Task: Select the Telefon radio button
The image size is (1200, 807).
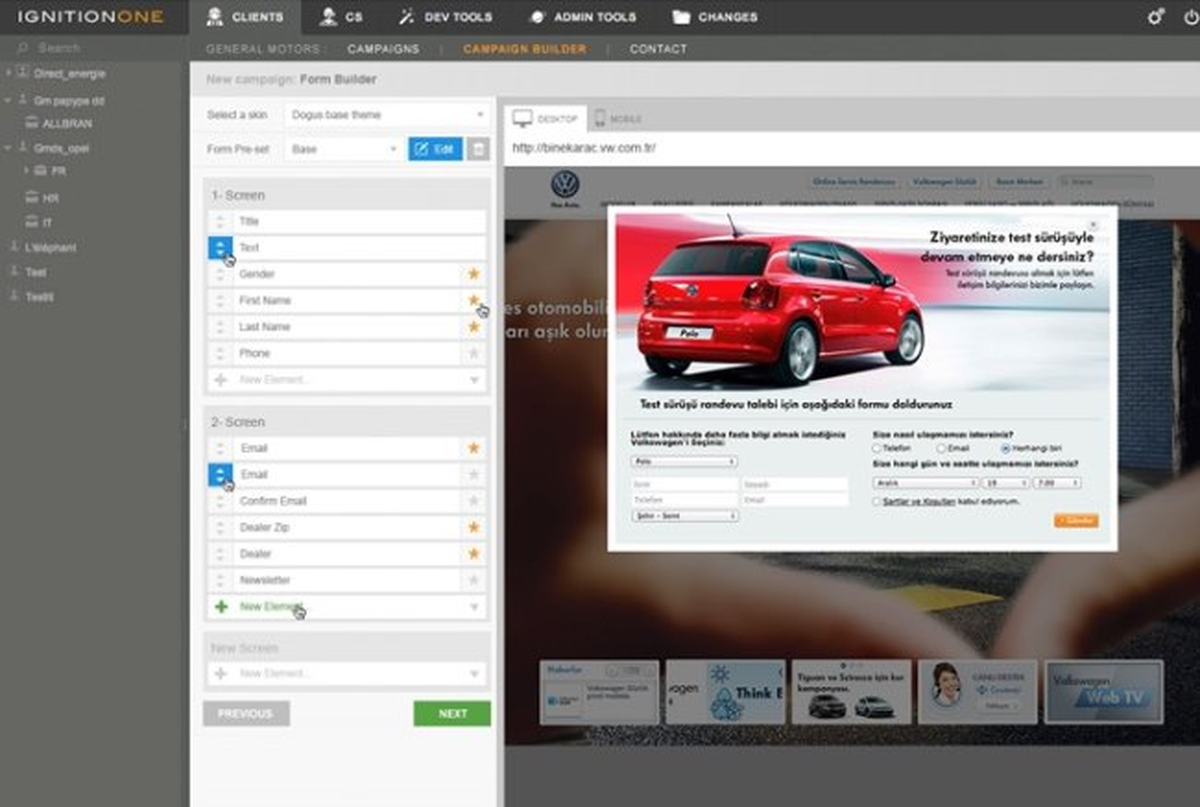Action: 877,449
